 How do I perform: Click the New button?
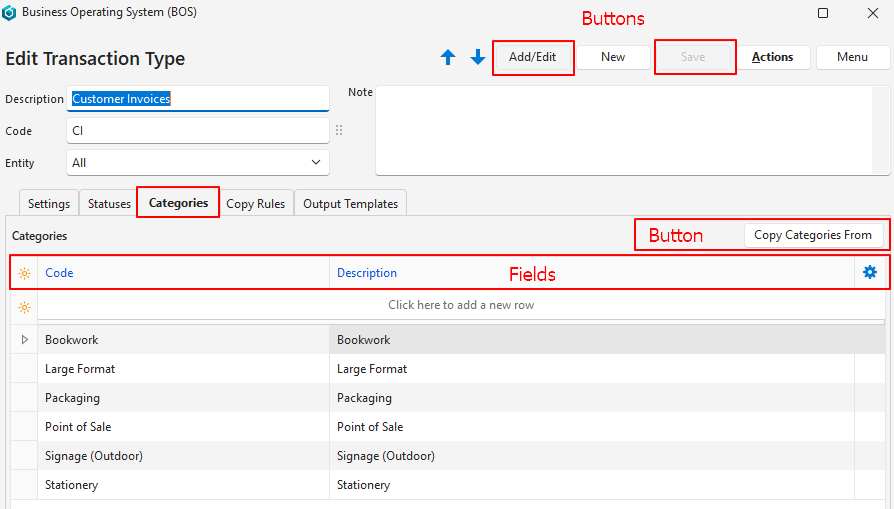click(x=613, y=57)
